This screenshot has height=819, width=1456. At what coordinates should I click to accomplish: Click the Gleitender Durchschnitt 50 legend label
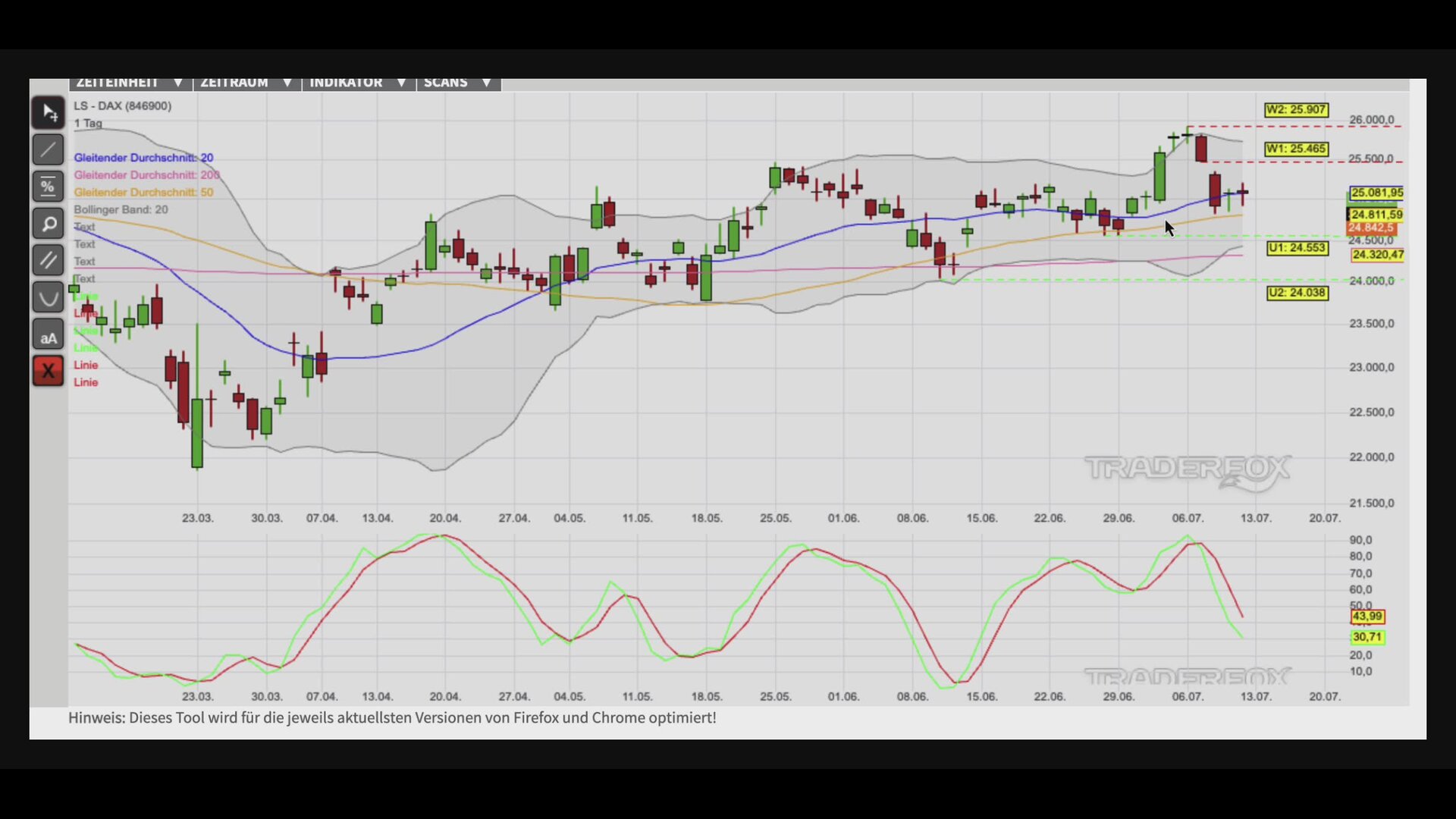(143, 193)
